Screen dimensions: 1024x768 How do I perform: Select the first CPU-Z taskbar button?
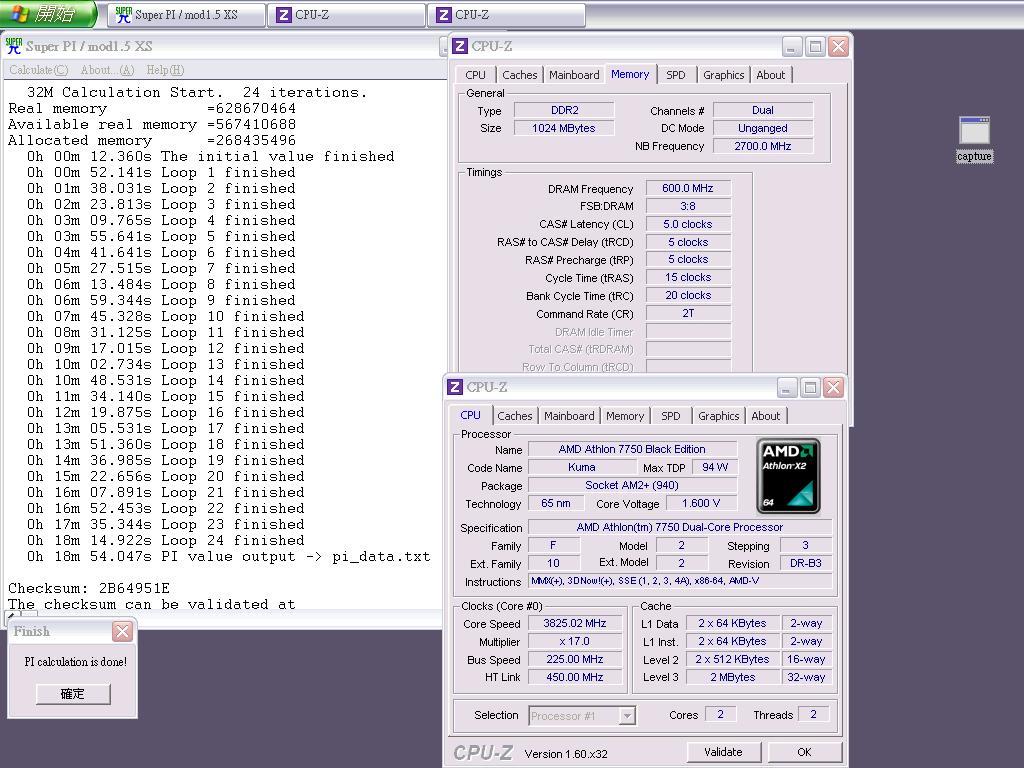coord(347,15)
